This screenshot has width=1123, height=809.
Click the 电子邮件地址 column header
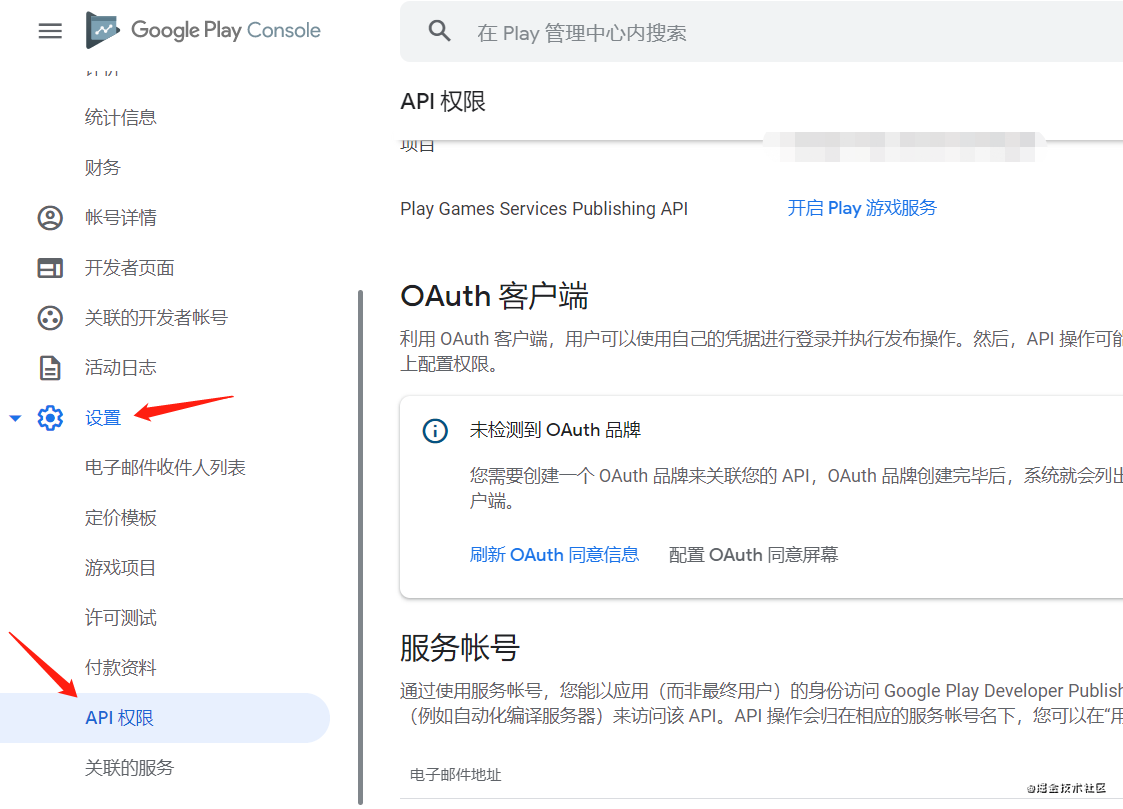tap(456, 775)
